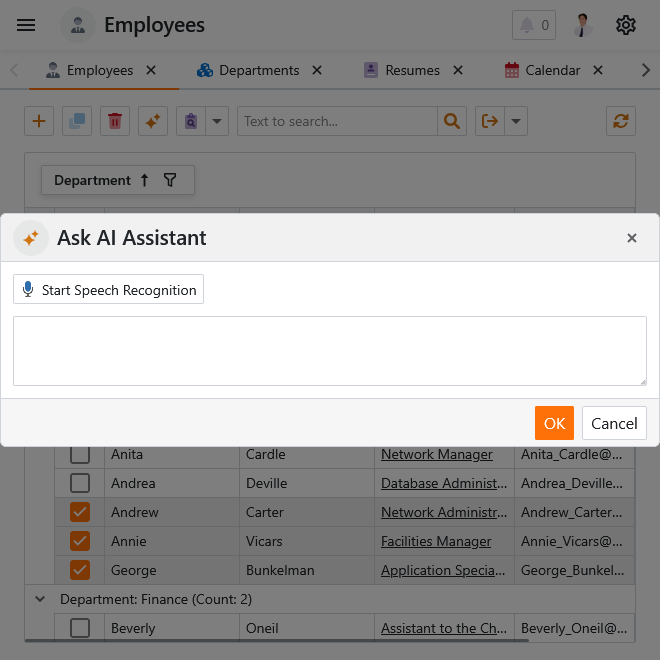
Task: Click the magnifier search button
Action: (x=452, y=121)
